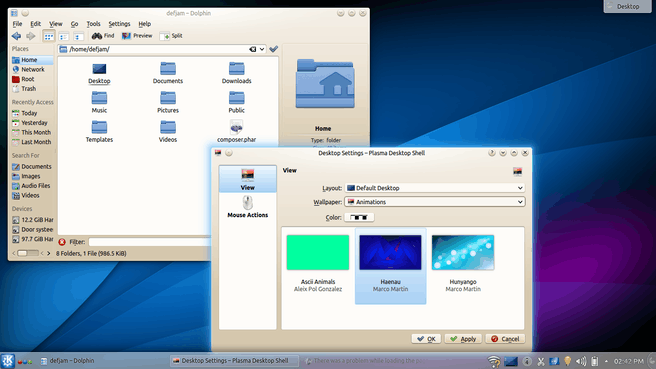This screenshot has width=656, height=369.
Task: Search for Audio Files in Places panel
Action: [32, 186]
